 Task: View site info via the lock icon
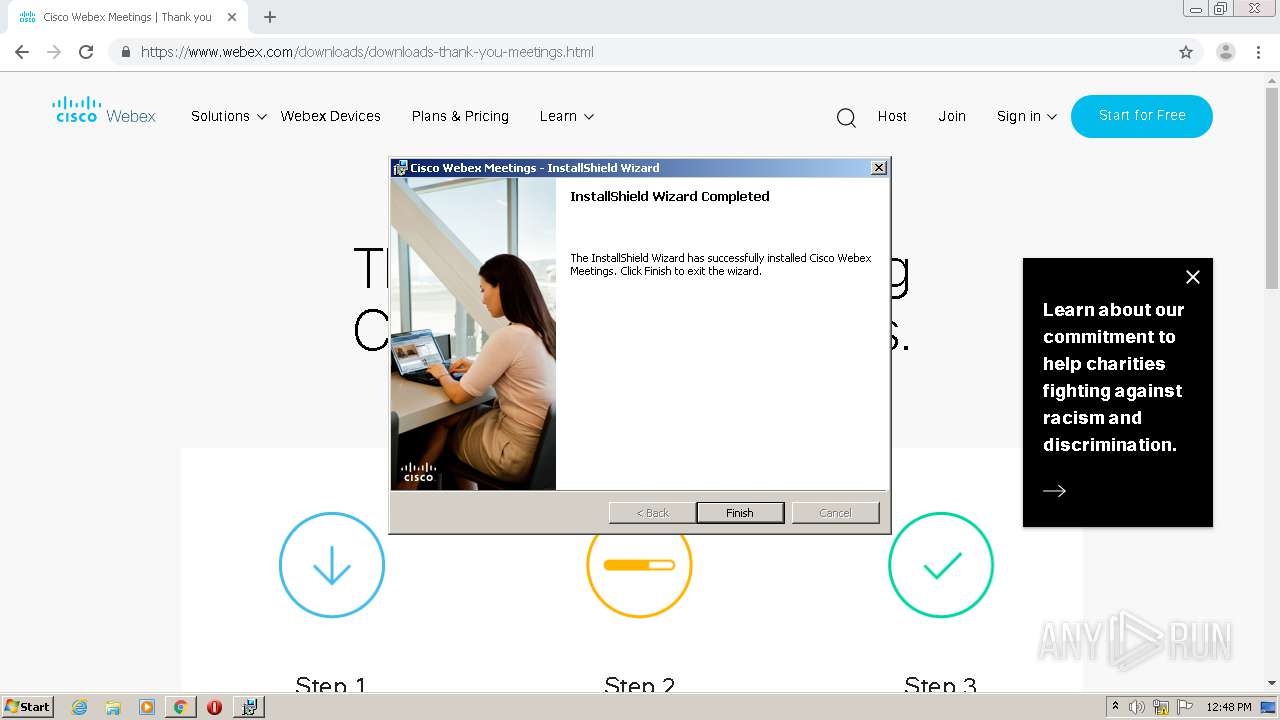click(x=125, y=52)
